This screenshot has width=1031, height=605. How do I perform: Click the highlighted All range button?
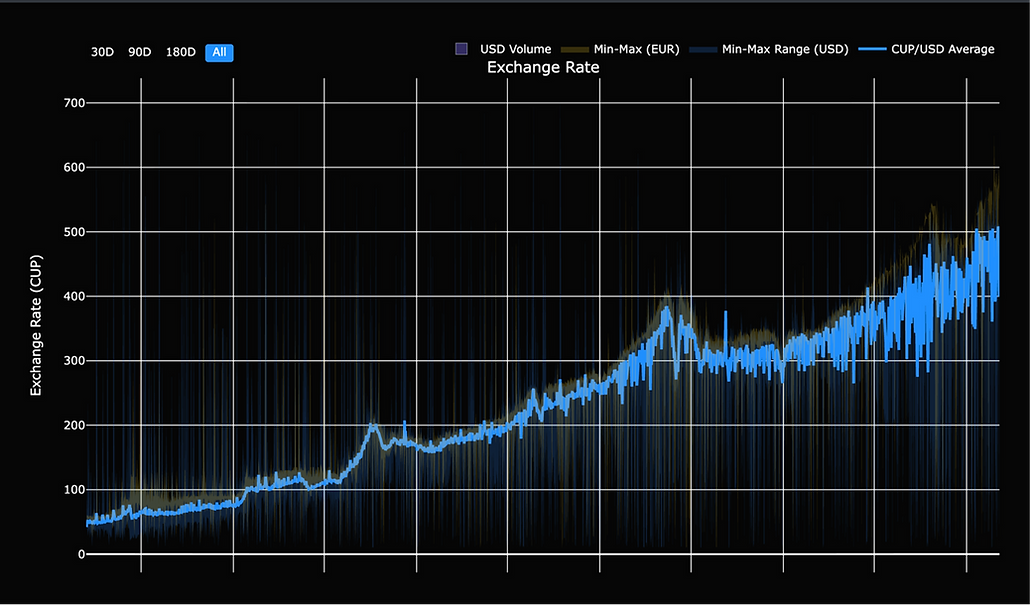coord(220,53)
